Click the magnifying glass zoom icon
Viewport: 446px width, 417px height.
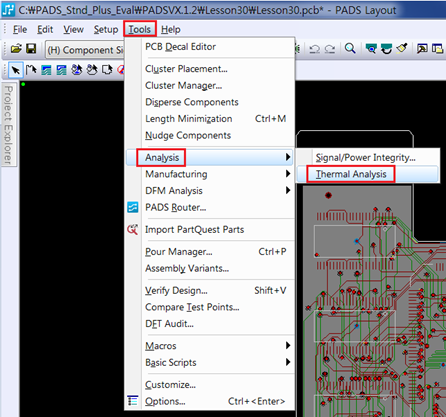point(350,49)
